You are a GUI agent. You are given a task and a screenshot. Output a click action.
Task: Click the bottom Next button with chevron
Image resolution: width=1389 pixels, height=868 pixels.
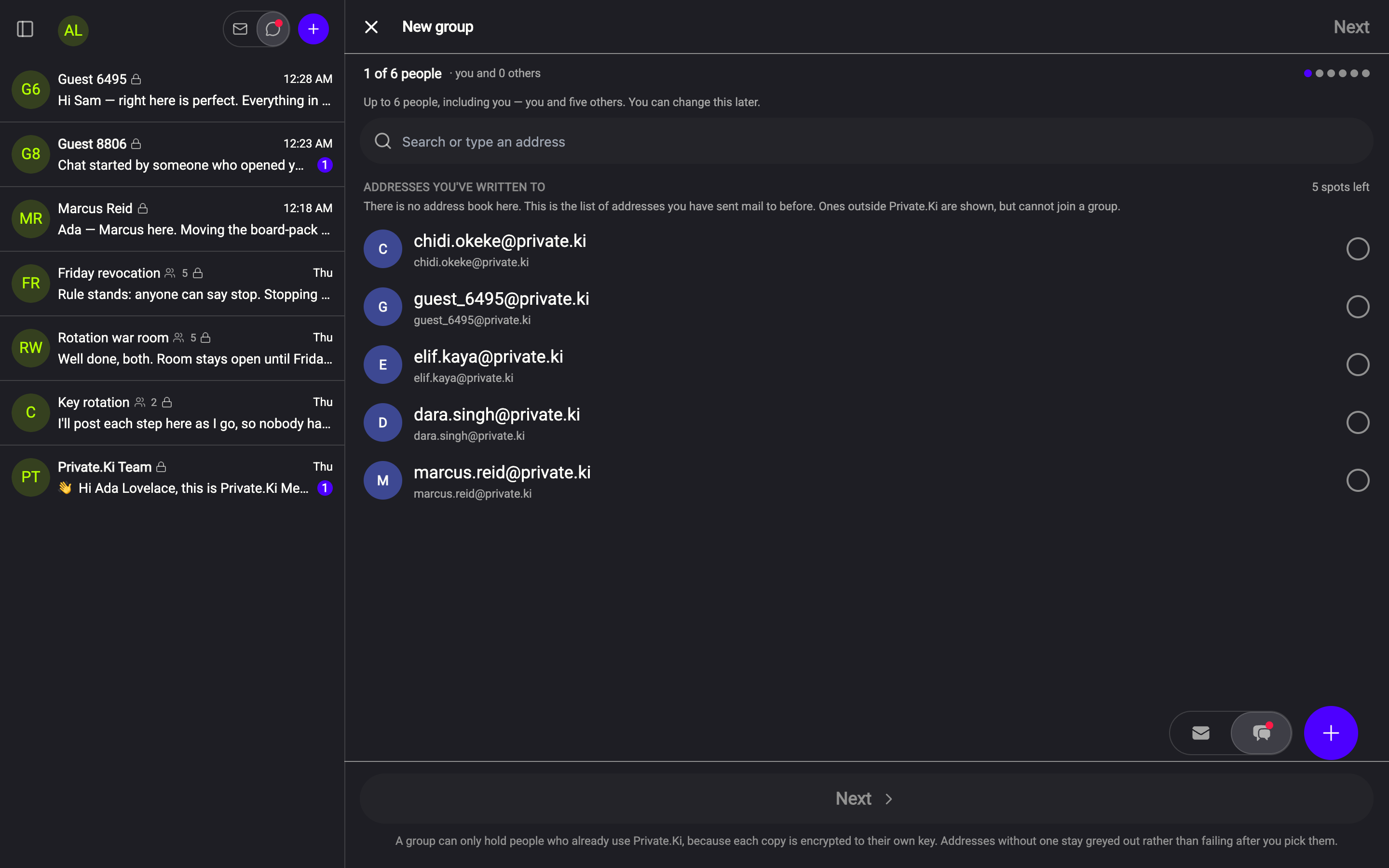coord(866,798)
